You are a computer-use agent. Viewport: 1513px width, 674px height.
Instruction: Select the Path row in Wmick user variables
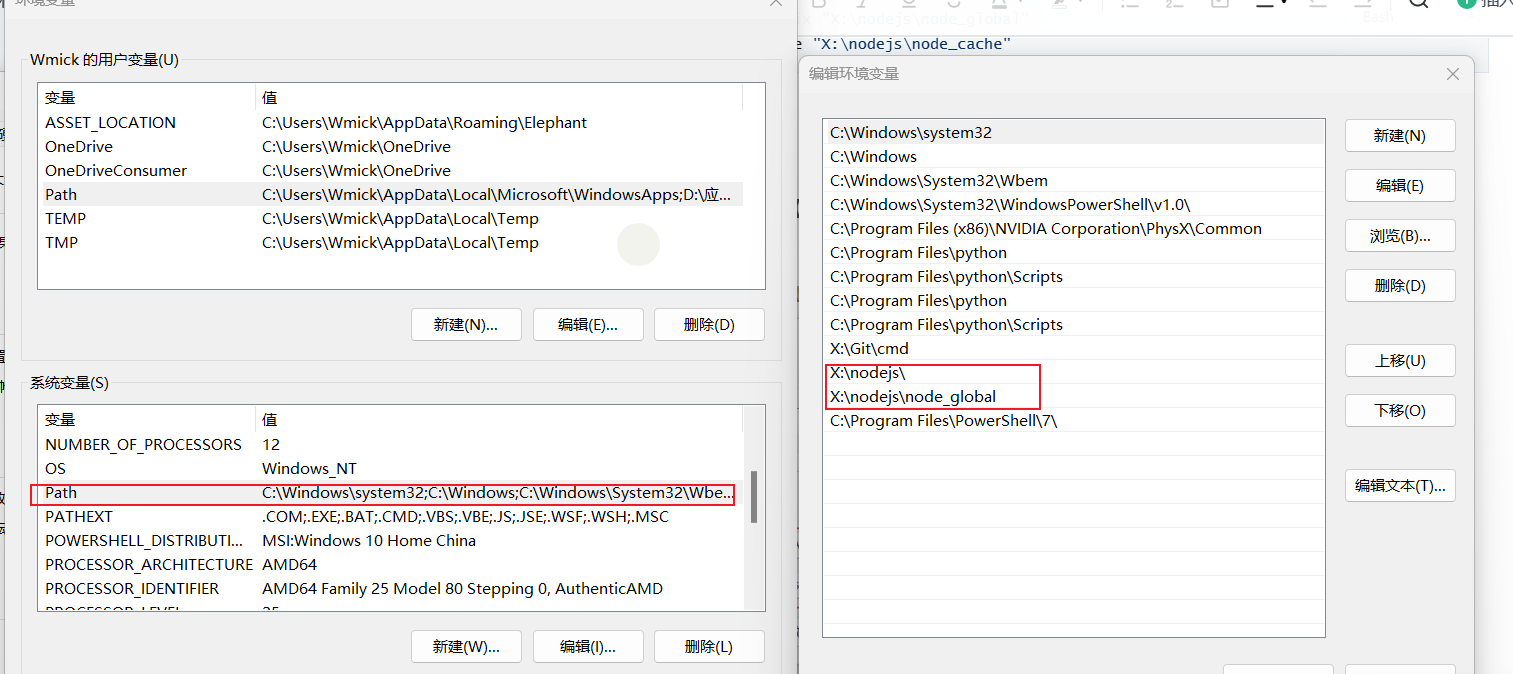tap(390, 195)
